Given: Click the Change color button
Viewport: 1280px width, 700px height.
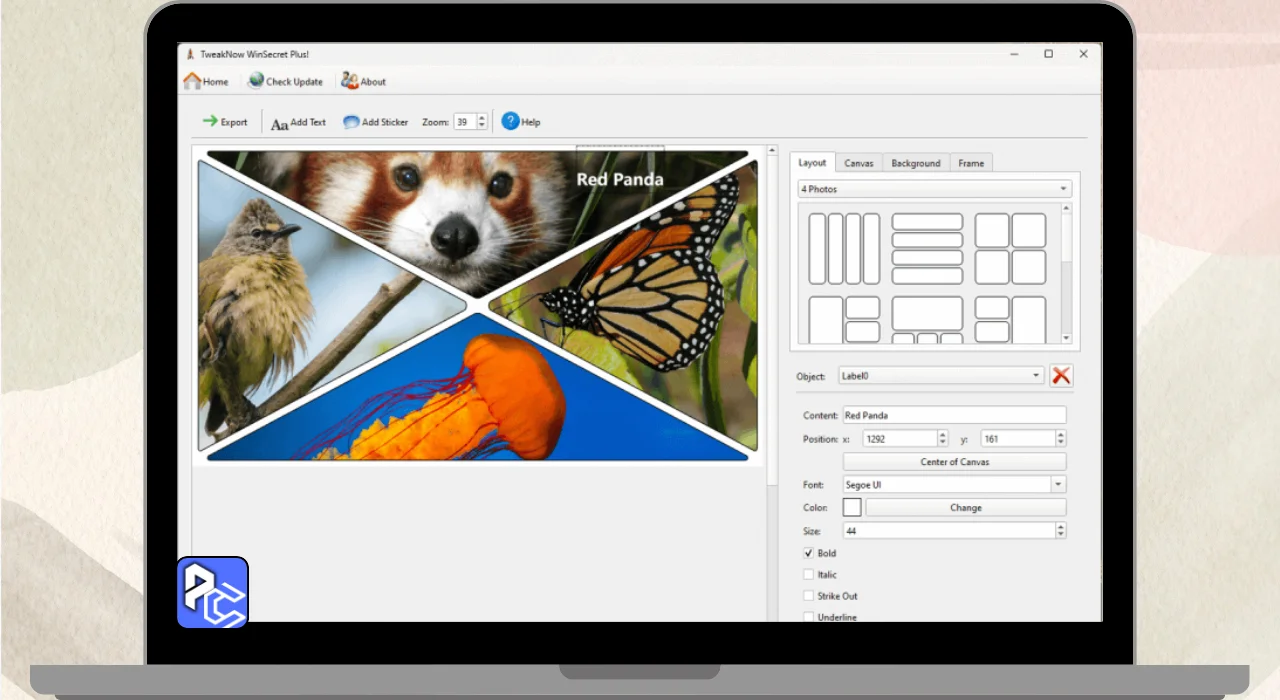Looking at the screenshot, I should pos(966,508).
